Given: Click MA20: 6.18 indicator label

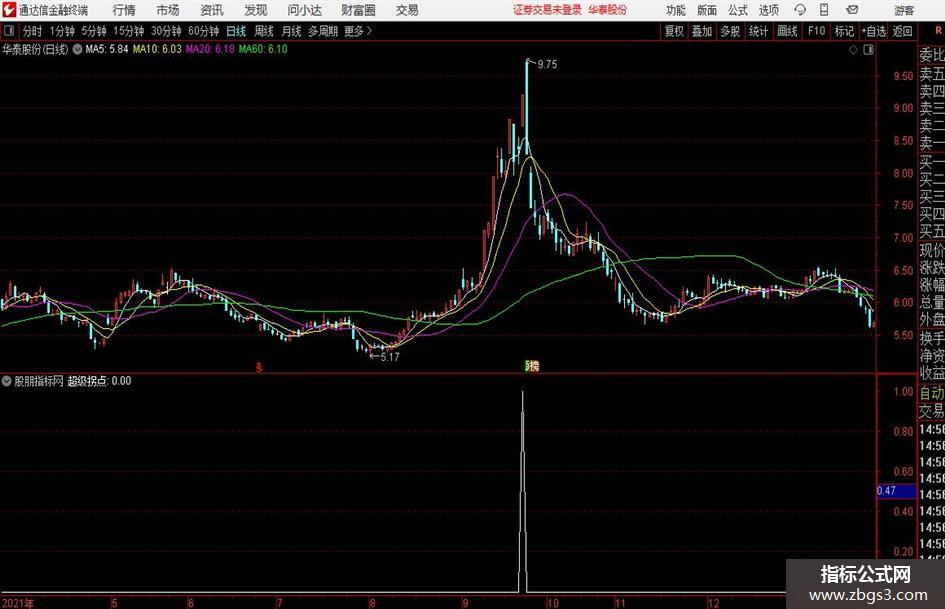Looking at the screenshot, I should [x=210, y=49].
